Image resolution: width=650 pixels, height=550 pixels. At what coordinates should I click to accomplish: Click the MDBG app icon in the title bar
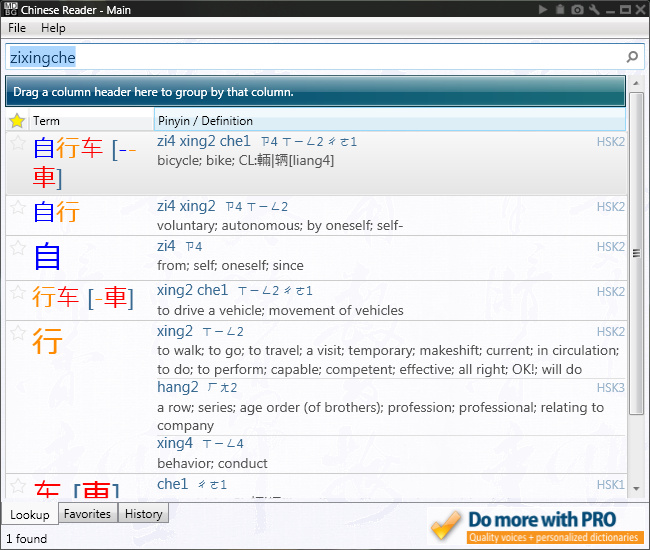(x=10, y=9)
